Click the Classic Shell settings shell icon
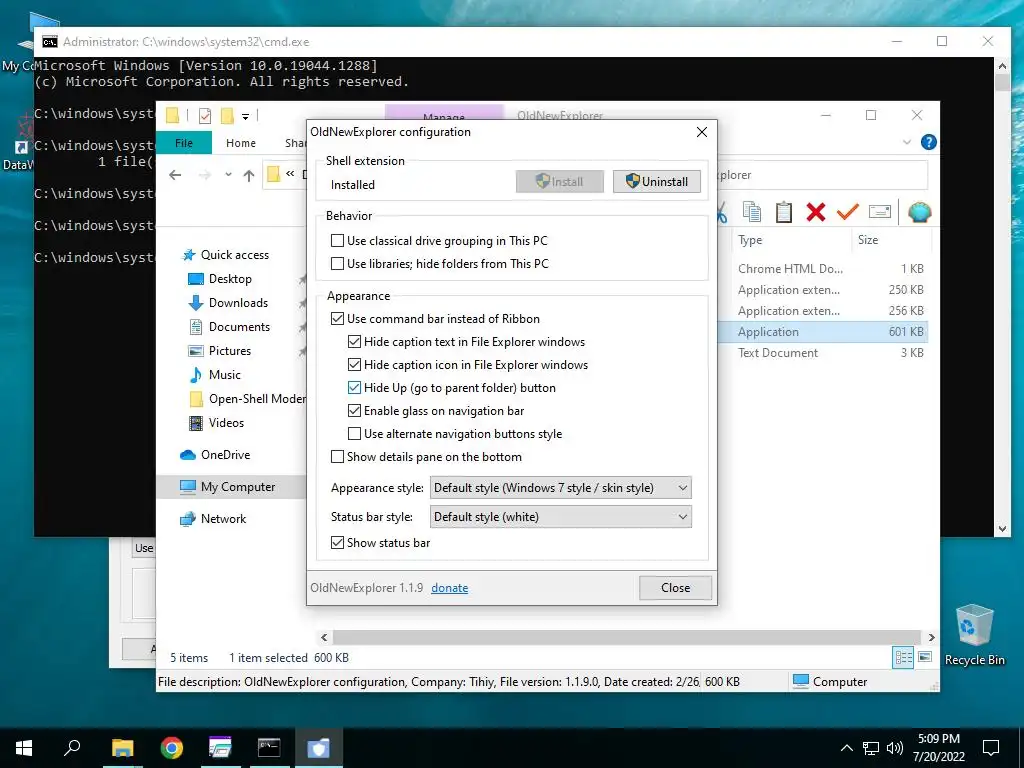Viewport: 1024px width, 768px height. click(920, 212)
